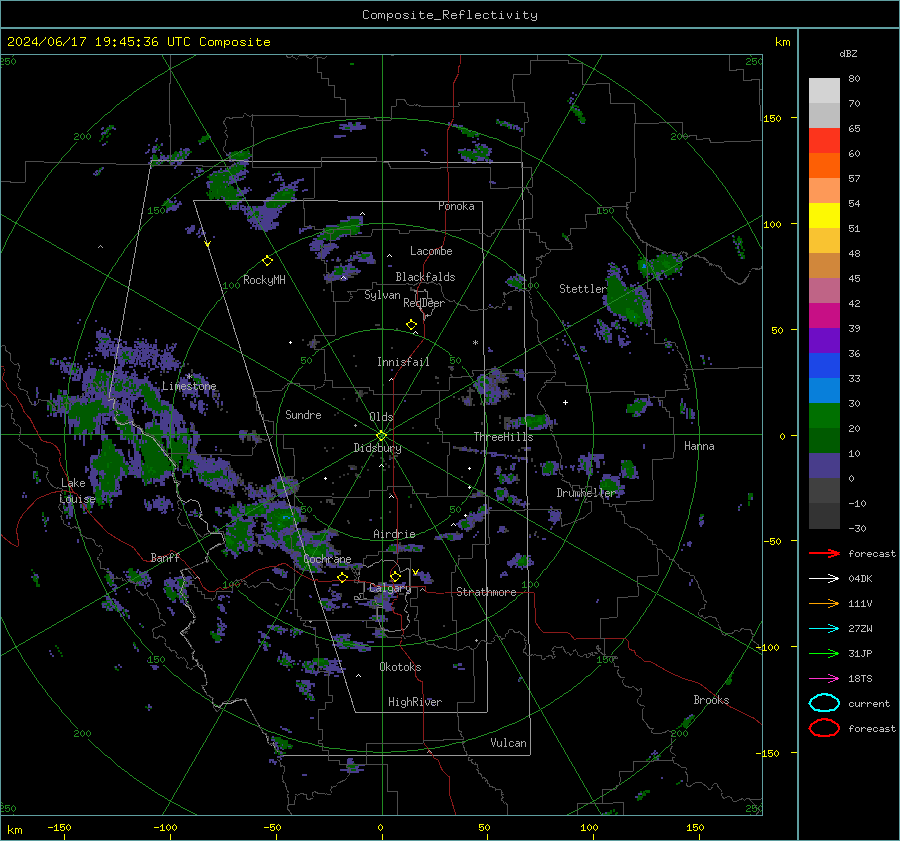Click the Calgary city label
The width and height of the screenshot is (900, 841).
390,588
